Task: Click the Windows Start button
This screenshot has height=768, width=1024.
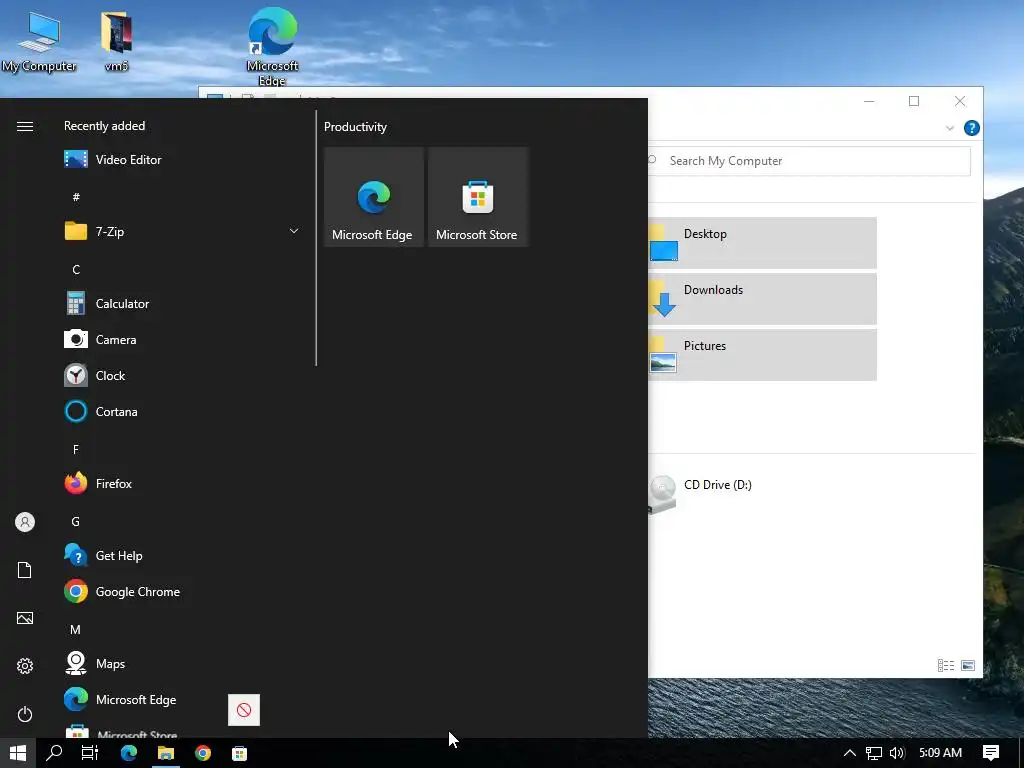Action: 18,753
